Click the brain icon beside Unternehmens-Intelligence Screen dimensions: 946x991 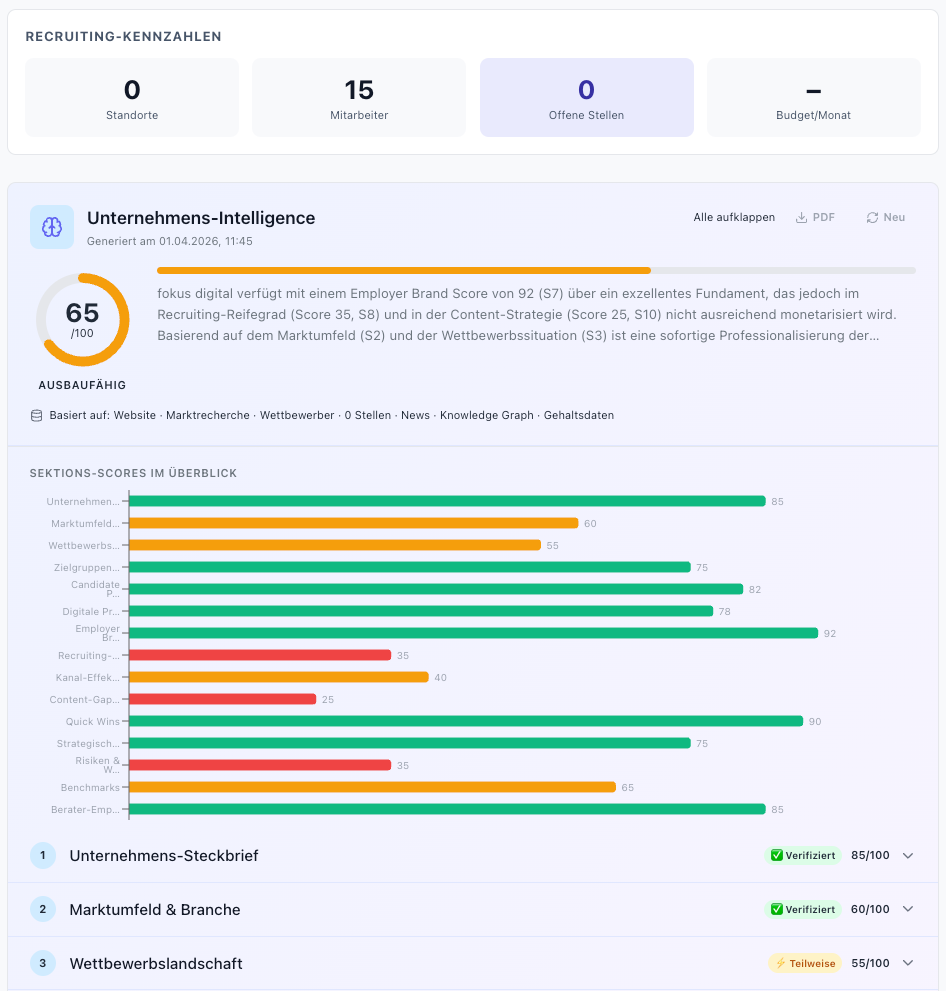52,227
